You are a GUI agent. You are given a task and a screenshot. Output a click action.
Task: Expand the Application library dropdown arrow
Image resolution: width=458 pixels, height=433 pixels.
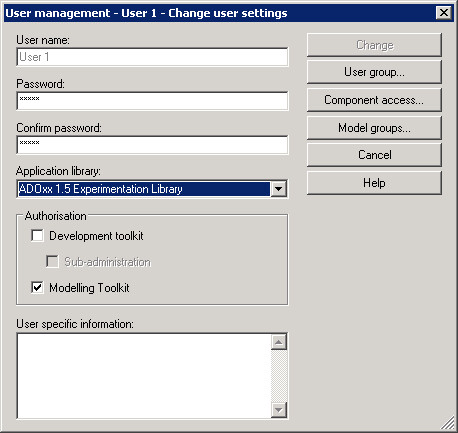(278, 189)
